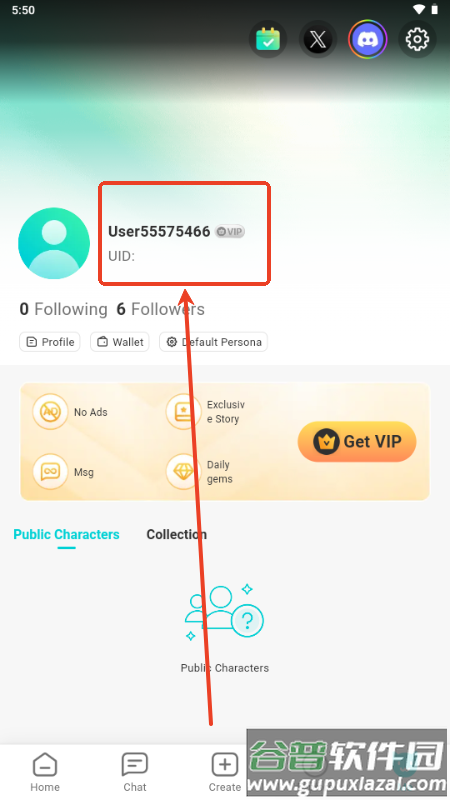Click the VIP badge beside username
This screenshot has width=450, height=800.
pos(230,232)
